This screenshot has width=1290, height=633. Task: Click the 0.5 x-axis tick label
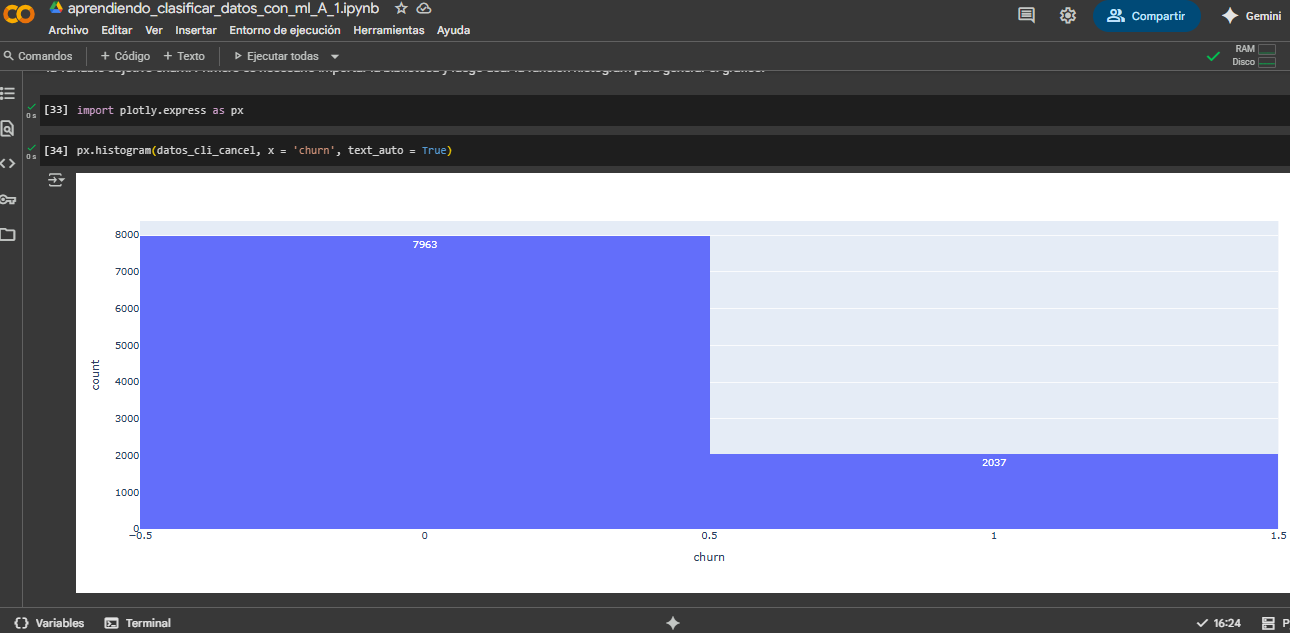click(x=709, y=536)
